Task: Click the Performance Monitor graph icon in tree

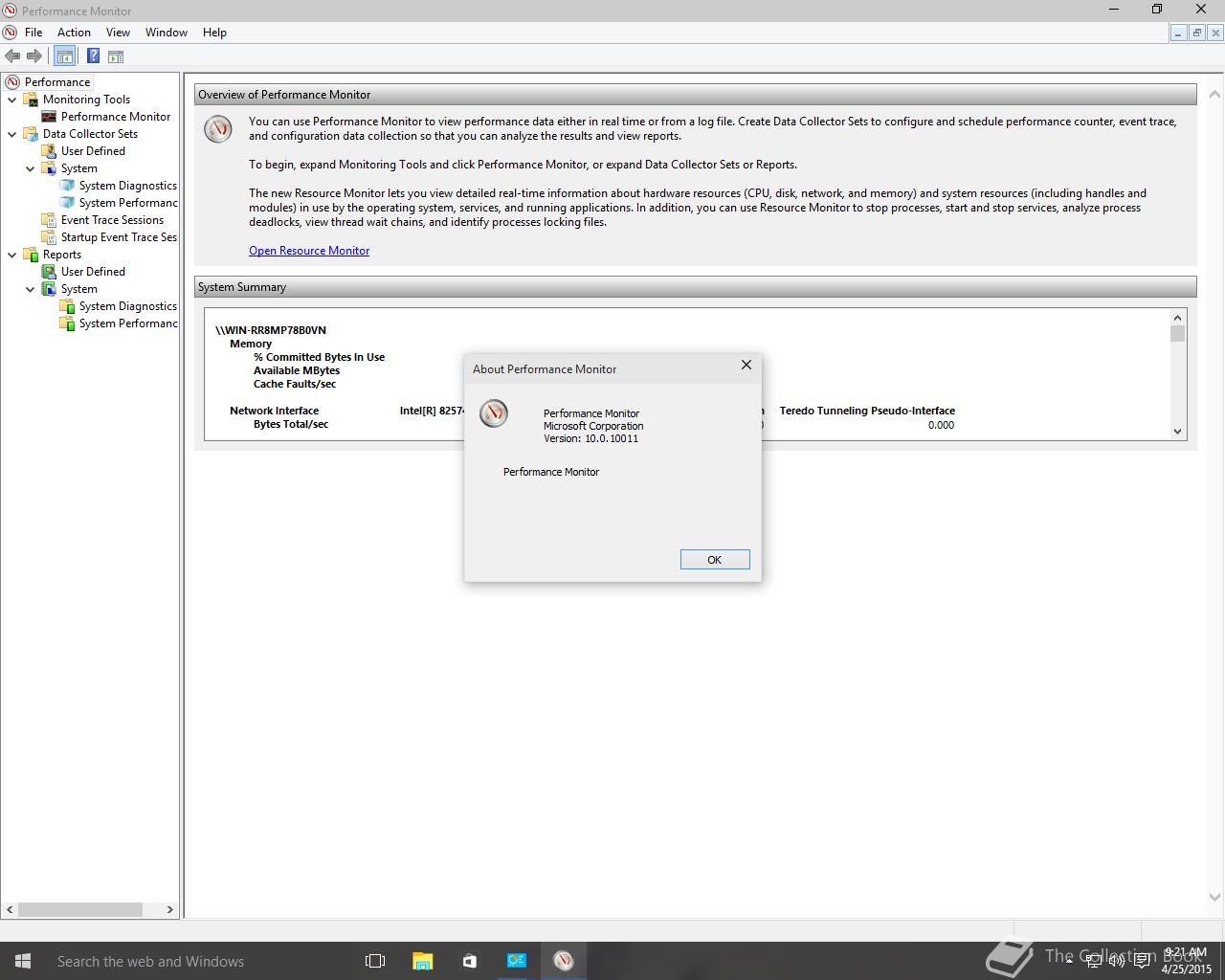Action: pyautogui.click(x=49, y=117)
